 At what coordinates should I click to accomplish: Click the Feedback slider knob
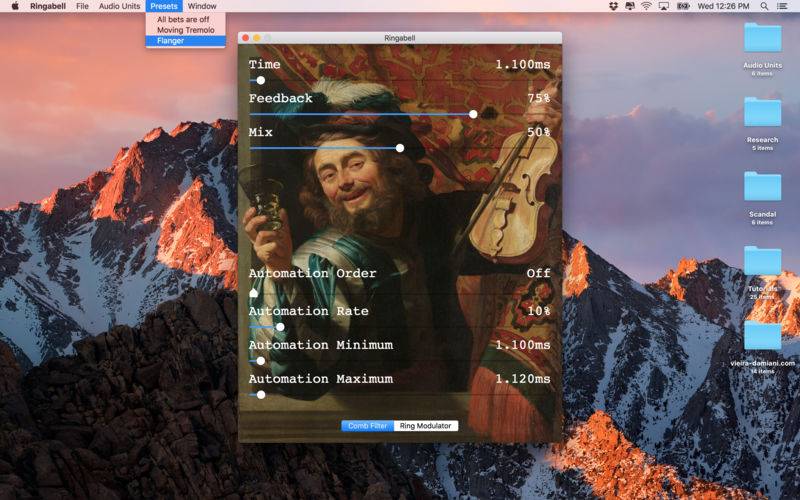[x=473, y=114]
